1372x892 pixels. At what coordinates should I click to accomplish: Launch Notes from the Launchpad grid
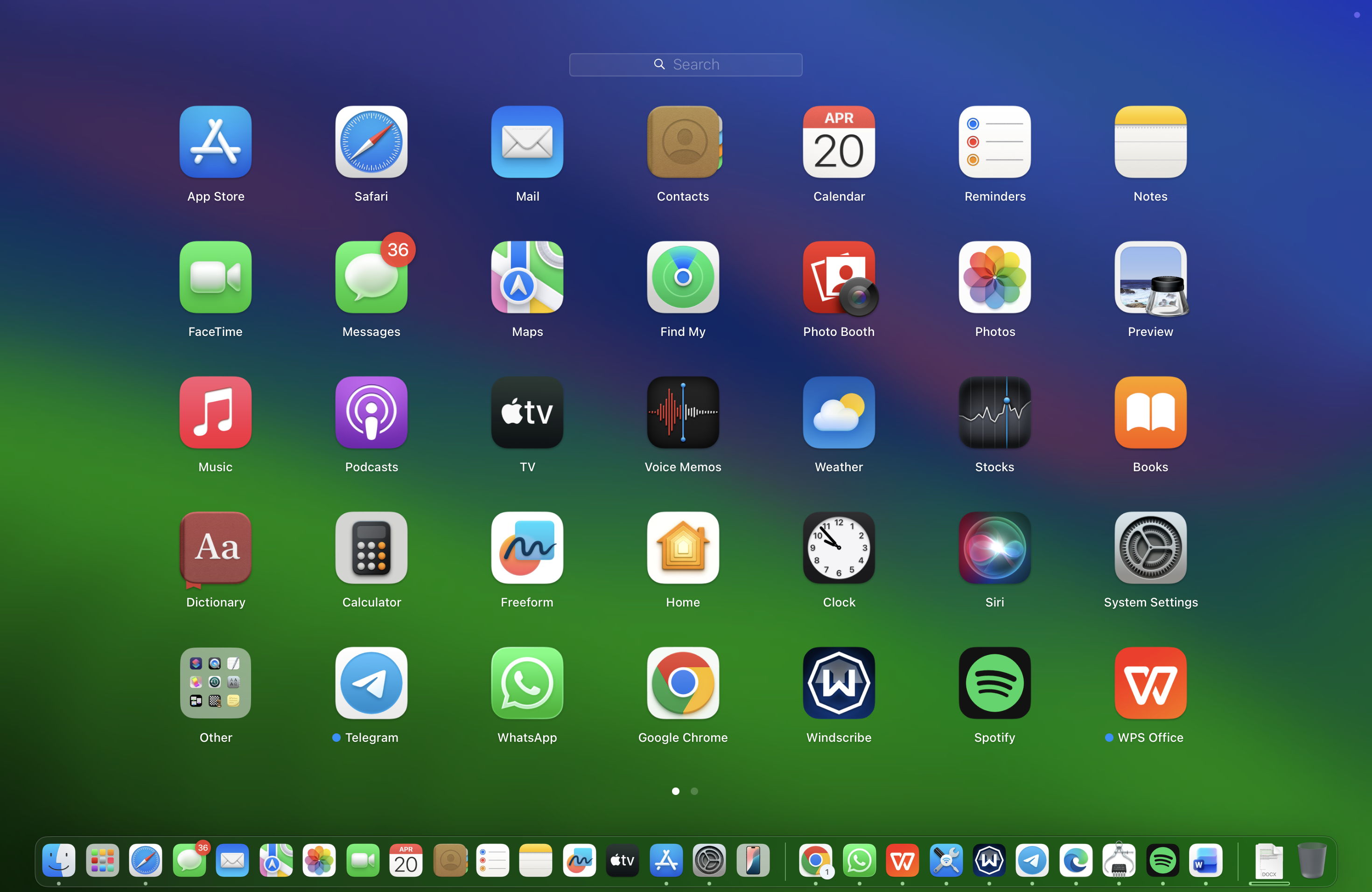tap(1151, 142)
